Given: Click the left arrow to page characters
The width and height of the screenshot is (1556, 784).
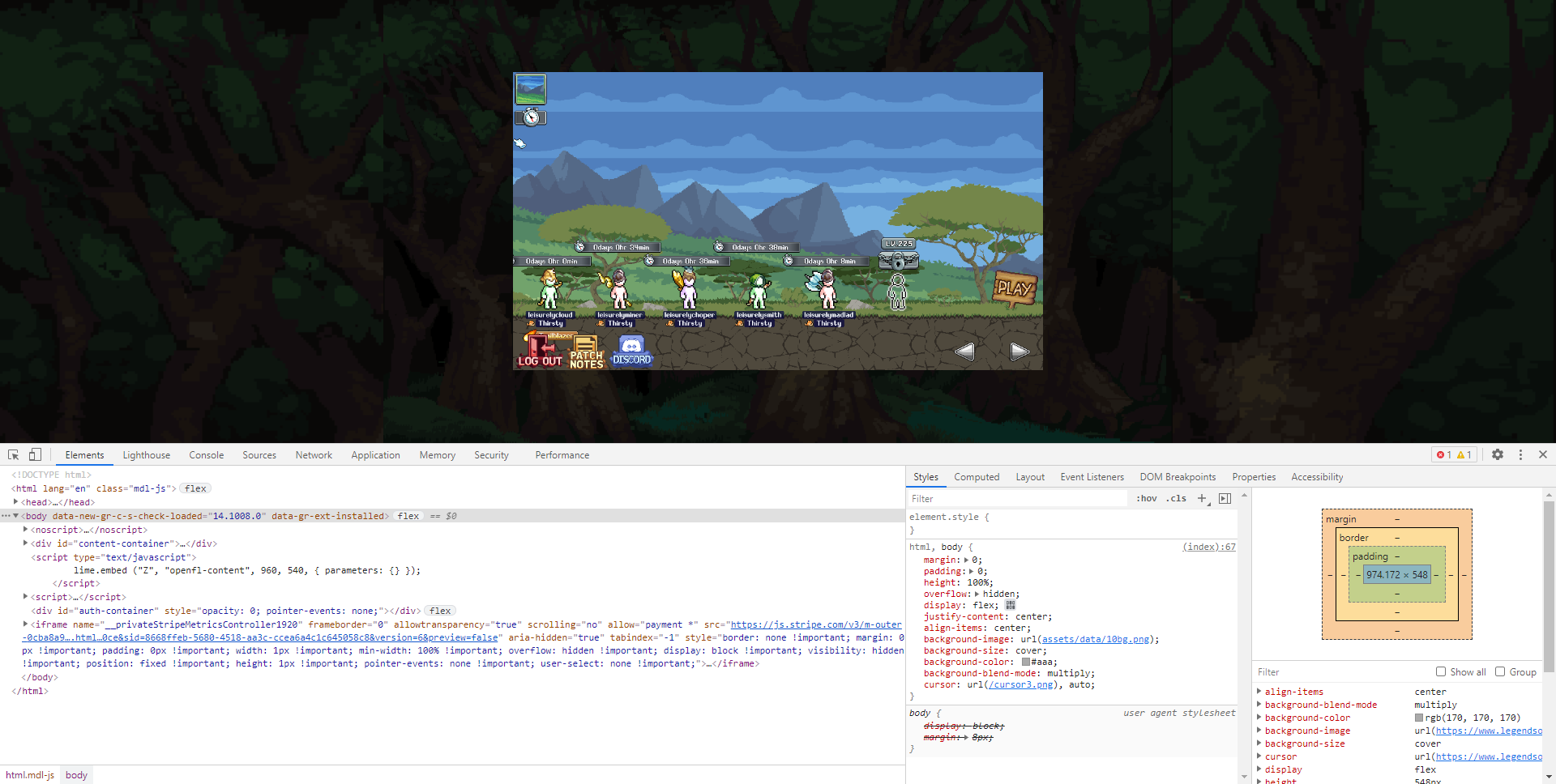Looking at the screenshot, I should point(964,352).
